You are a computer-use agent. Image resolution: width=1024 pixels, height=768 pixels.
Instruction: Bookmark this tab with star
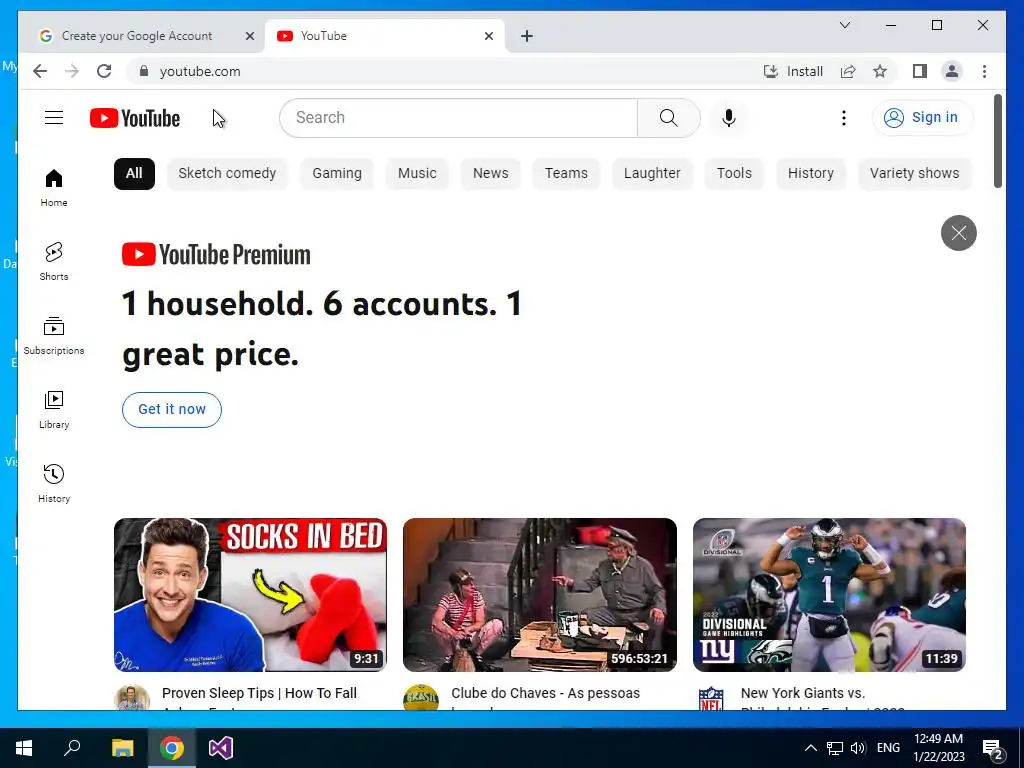point(880,71)
